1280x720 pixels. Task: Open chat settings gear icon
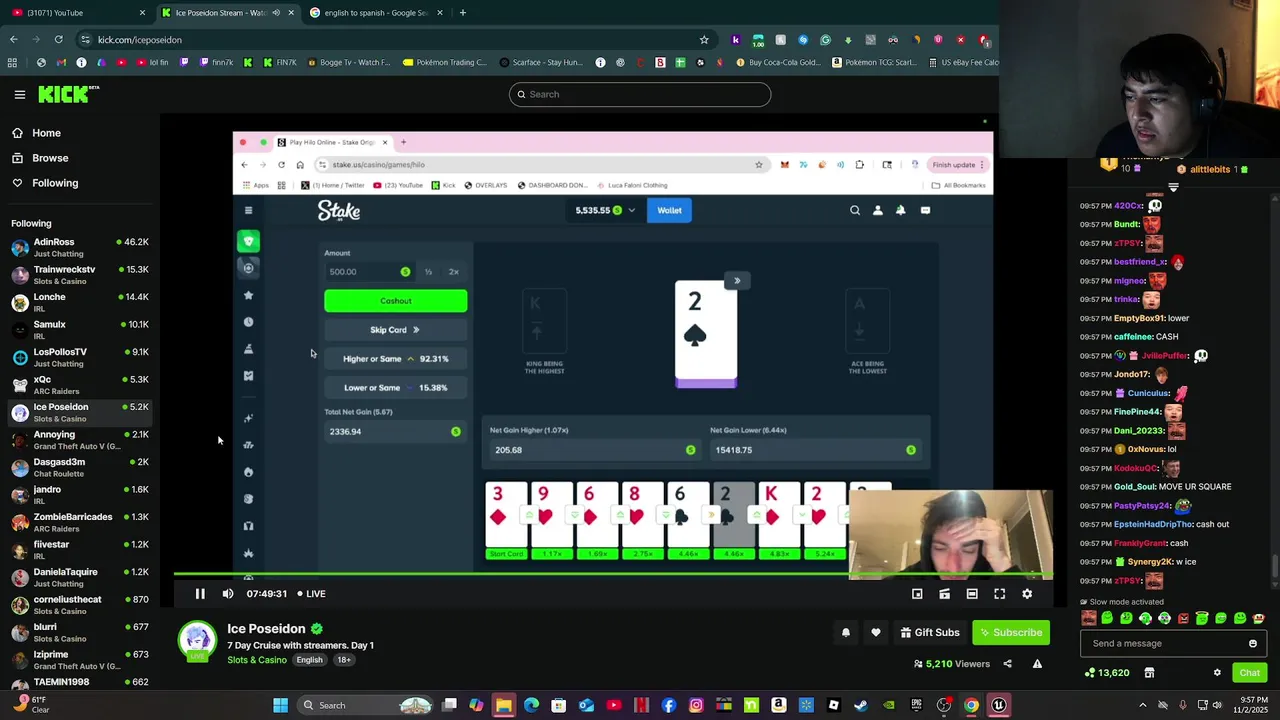pos(1217,673)
